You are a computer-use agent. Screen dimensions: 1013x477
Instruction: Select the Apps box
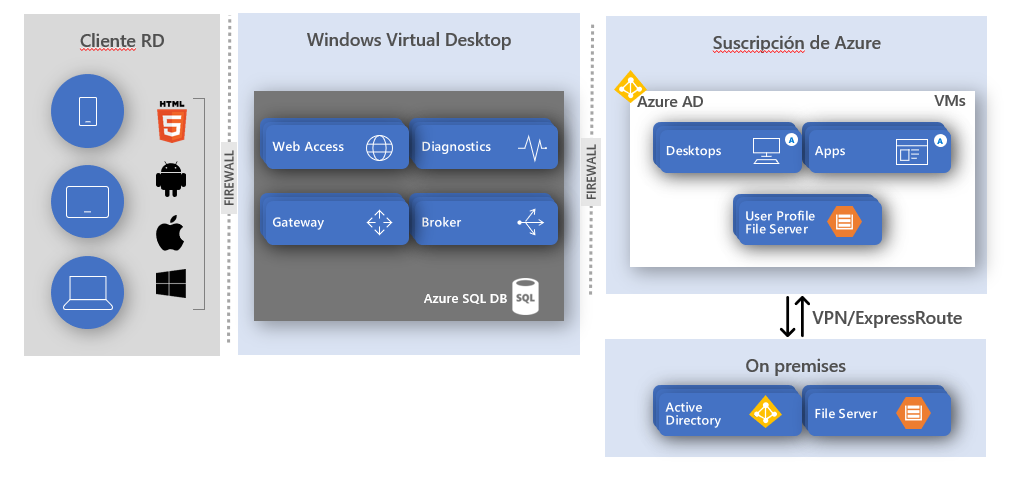(x=877, y=148)
